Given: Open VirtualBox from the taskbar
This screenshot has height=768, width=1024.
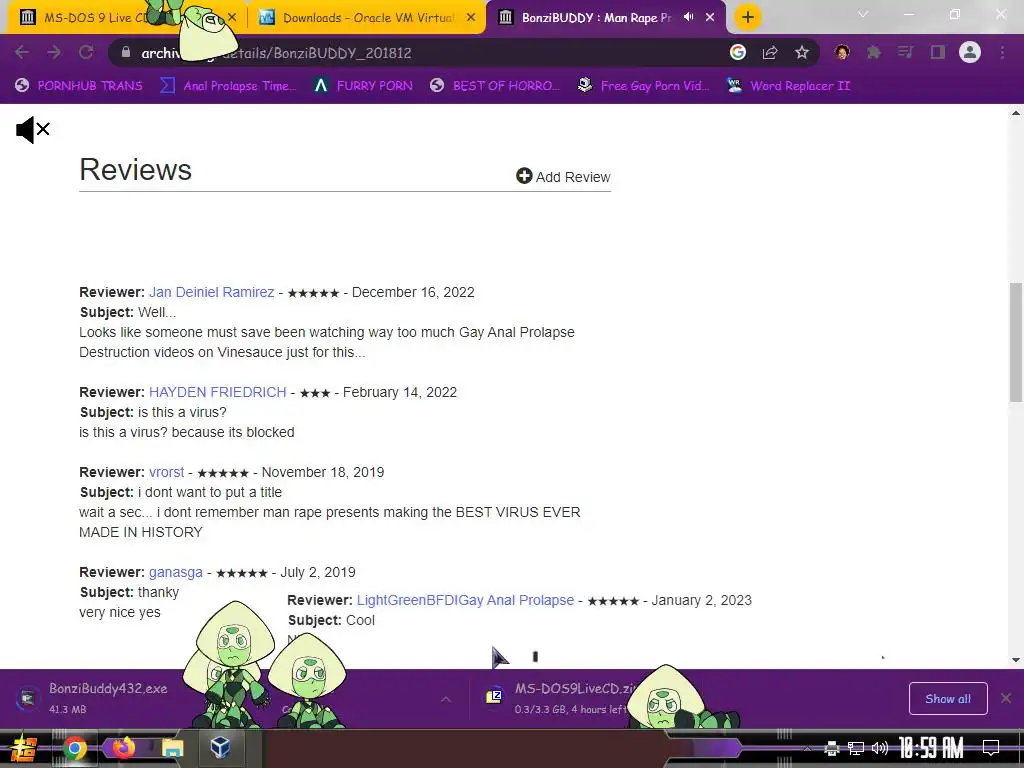Looking at the screenshot, I should coord(220,747).
